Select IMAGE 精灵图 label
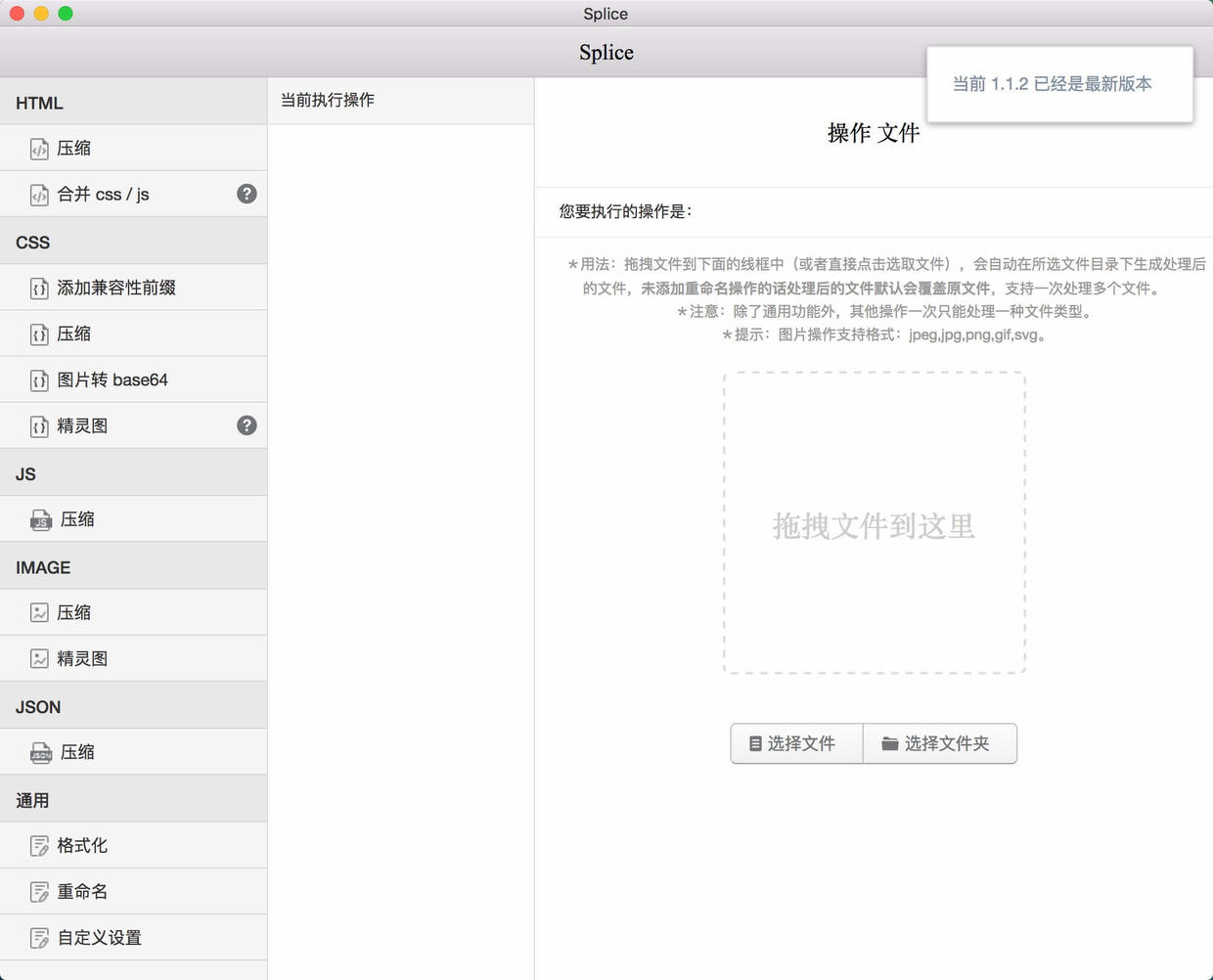This screenshot has height=980, width=1213. click(82, 658)
